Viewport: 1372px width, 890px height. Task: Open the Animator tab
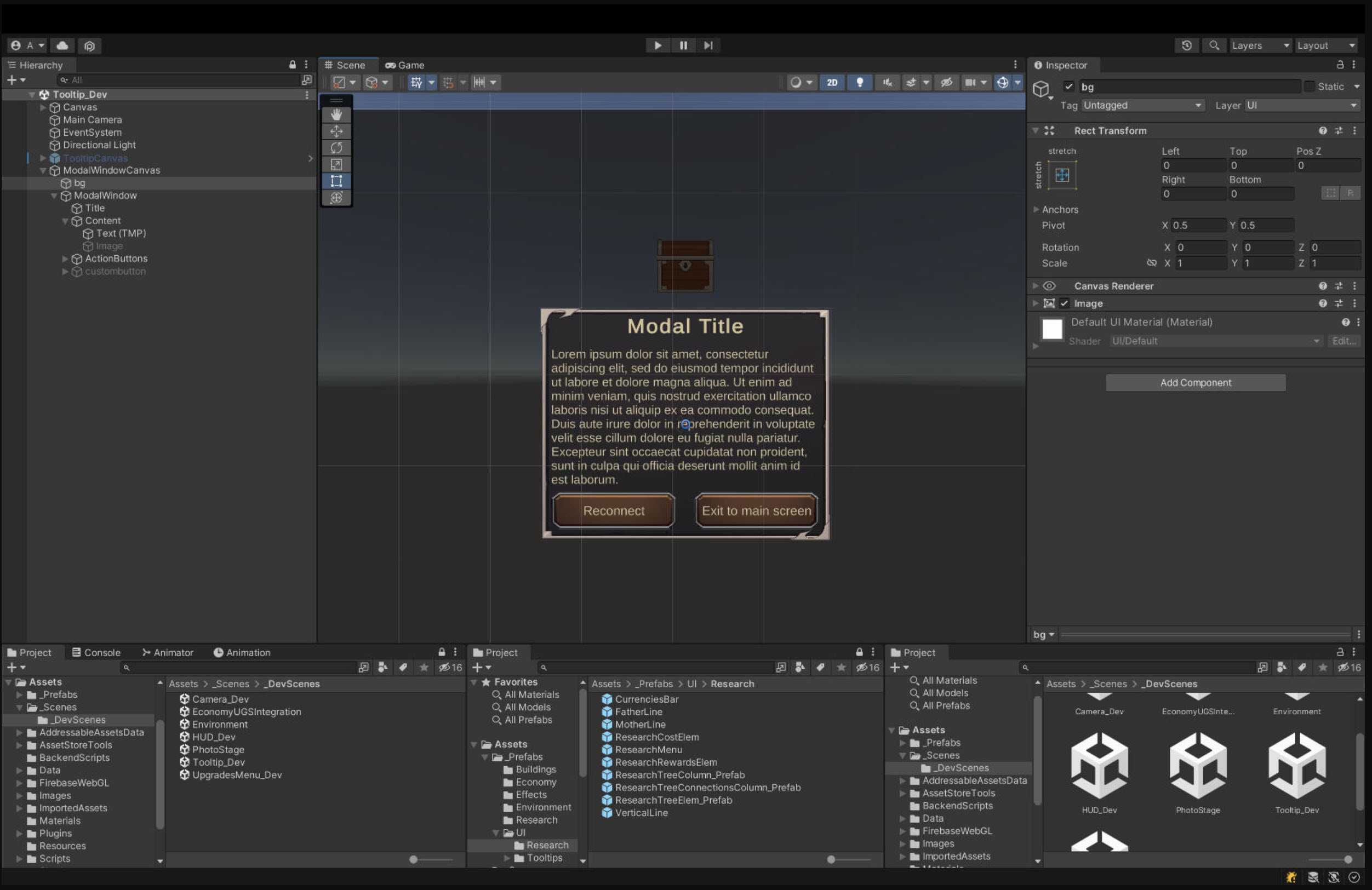(168, 653)
